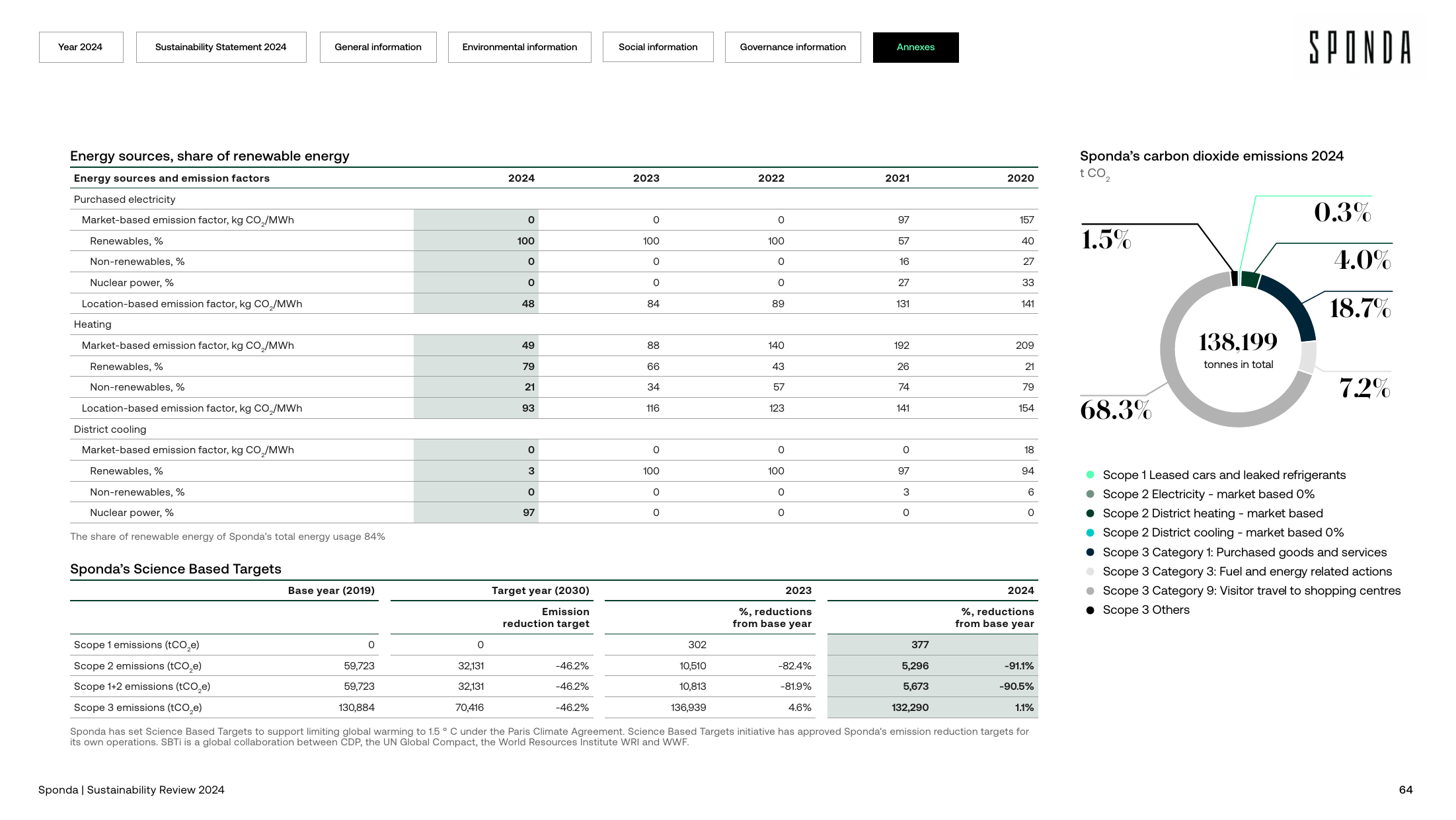Go to Environmental information section
Screen dimensions: 1456x820
[x=519, y=47]
